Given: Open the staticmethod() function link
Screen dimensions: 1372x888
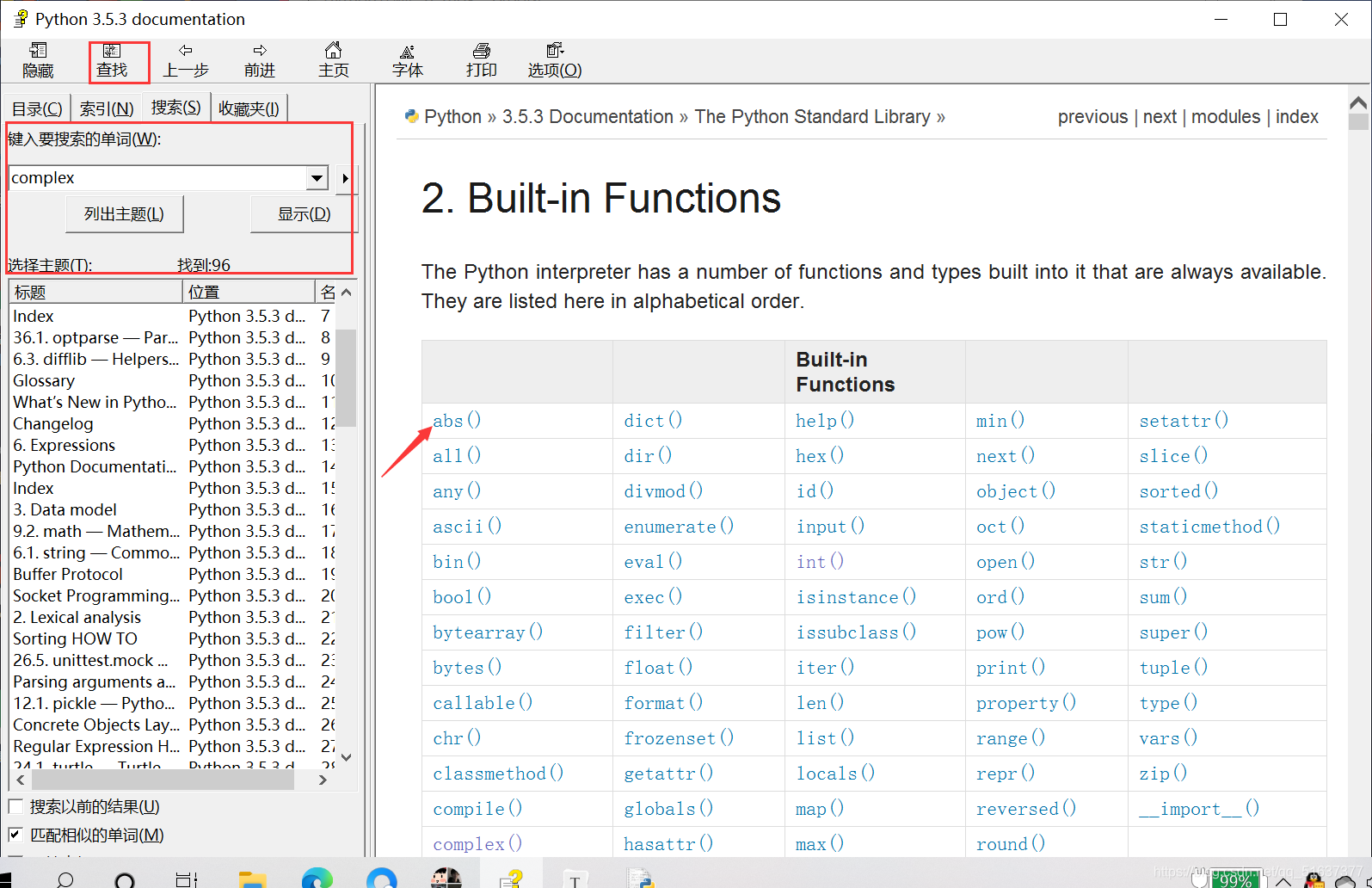Looking at the screenshot, I should 1209,526.
